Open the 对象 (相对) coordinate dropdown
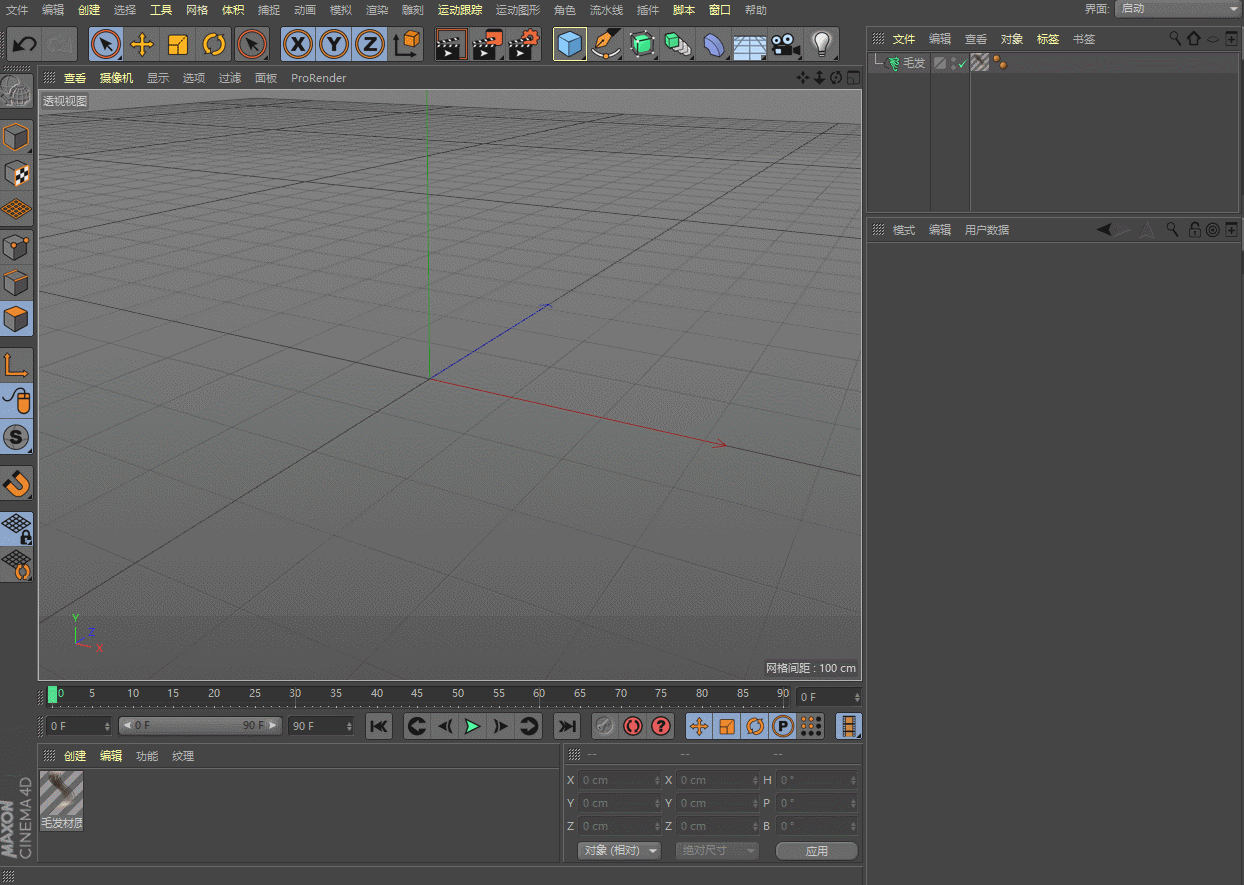 click(620, 851)
